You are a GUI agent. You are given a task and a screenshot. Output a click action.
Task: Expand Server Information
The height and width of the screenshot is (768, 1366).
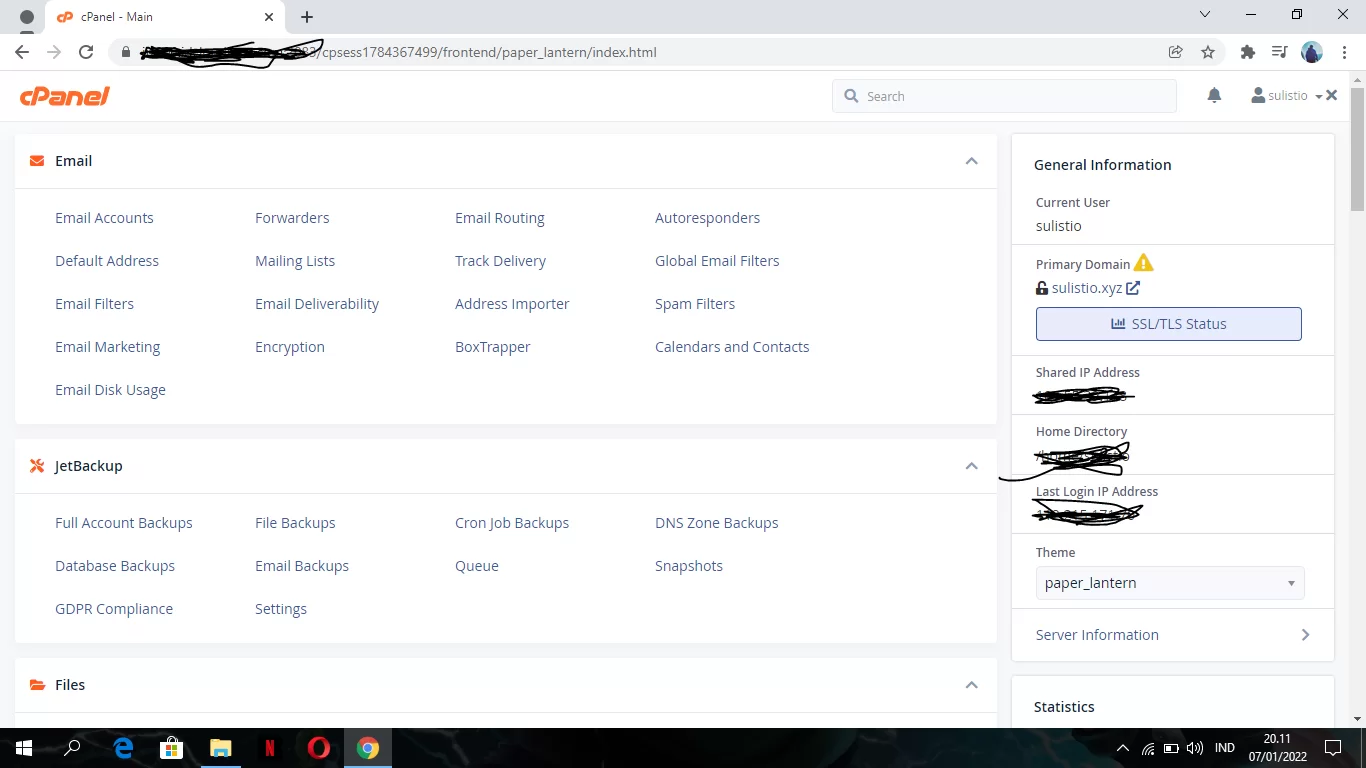pyautogui.click(x=1172, y=635)
